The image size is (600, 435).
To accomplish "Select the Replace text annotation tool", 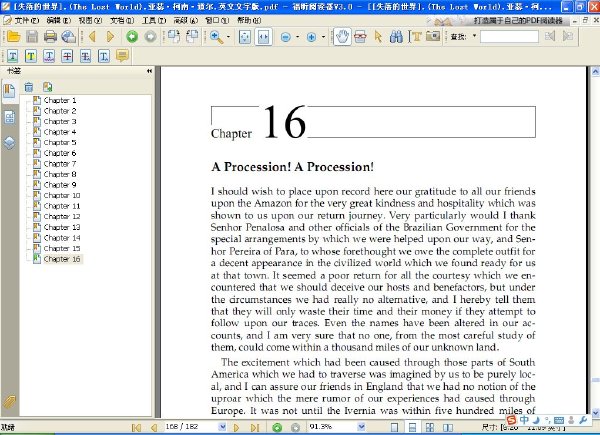I will (x=86, y=56).
